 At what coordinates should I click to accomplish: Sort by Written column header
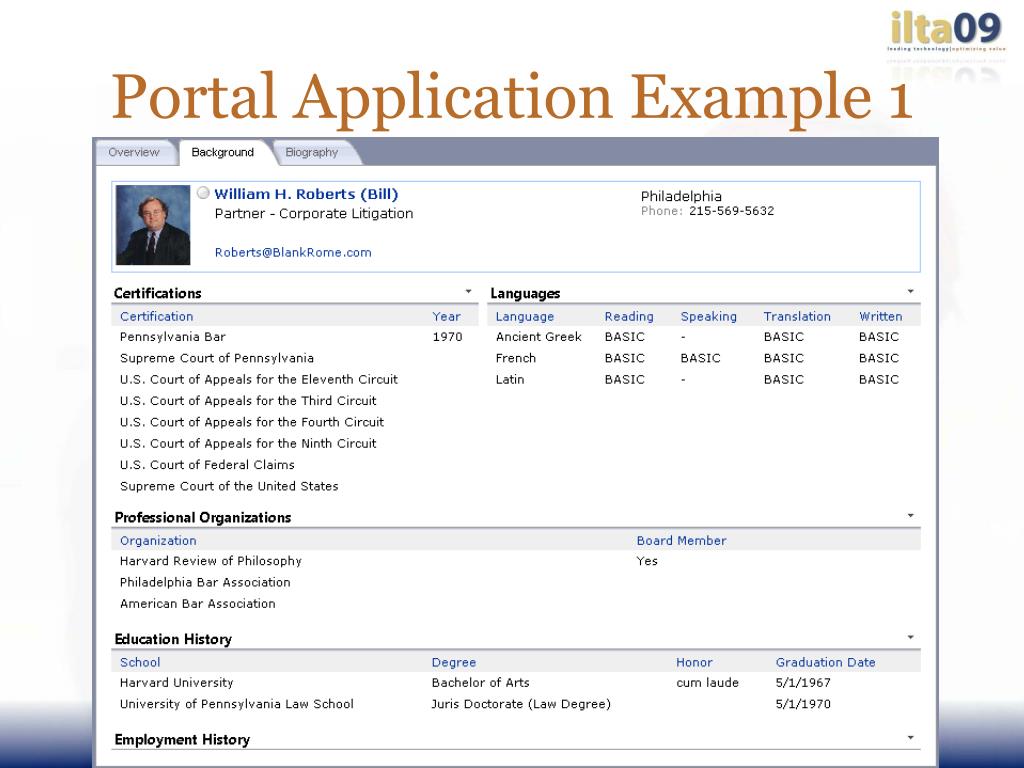point(881,316)
